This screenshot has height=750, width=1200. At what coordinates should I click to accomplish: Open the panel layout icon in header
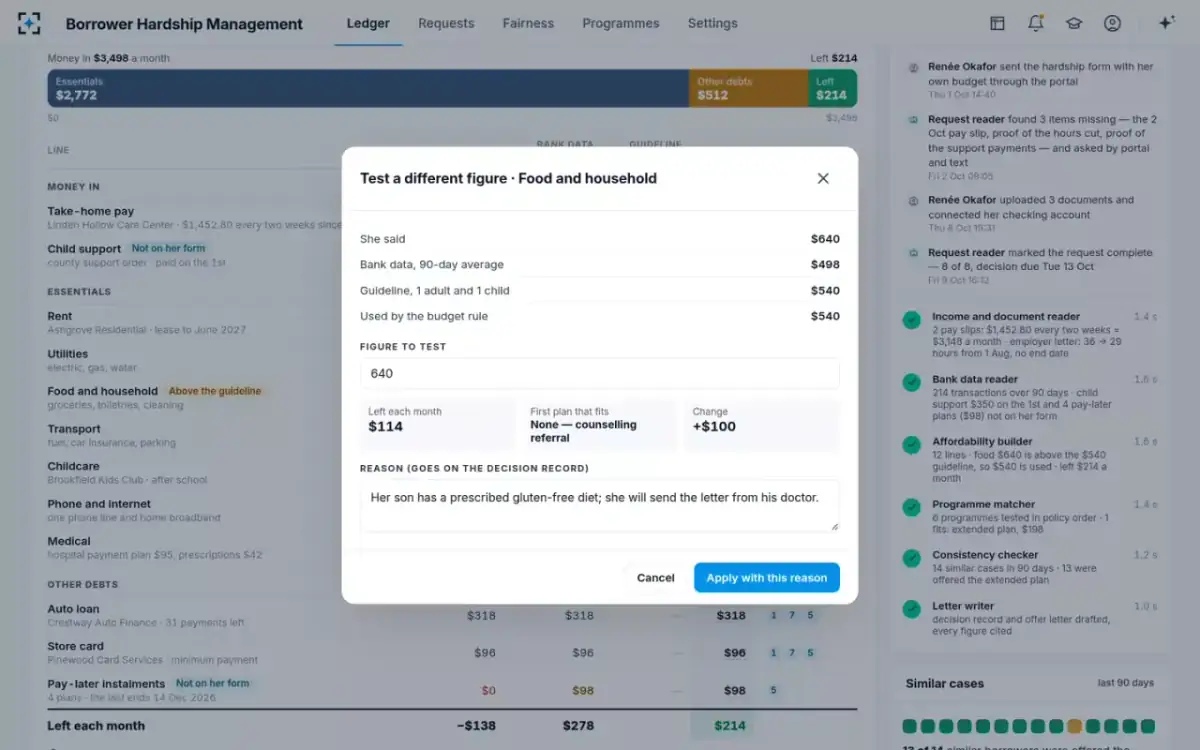[997, 23]
